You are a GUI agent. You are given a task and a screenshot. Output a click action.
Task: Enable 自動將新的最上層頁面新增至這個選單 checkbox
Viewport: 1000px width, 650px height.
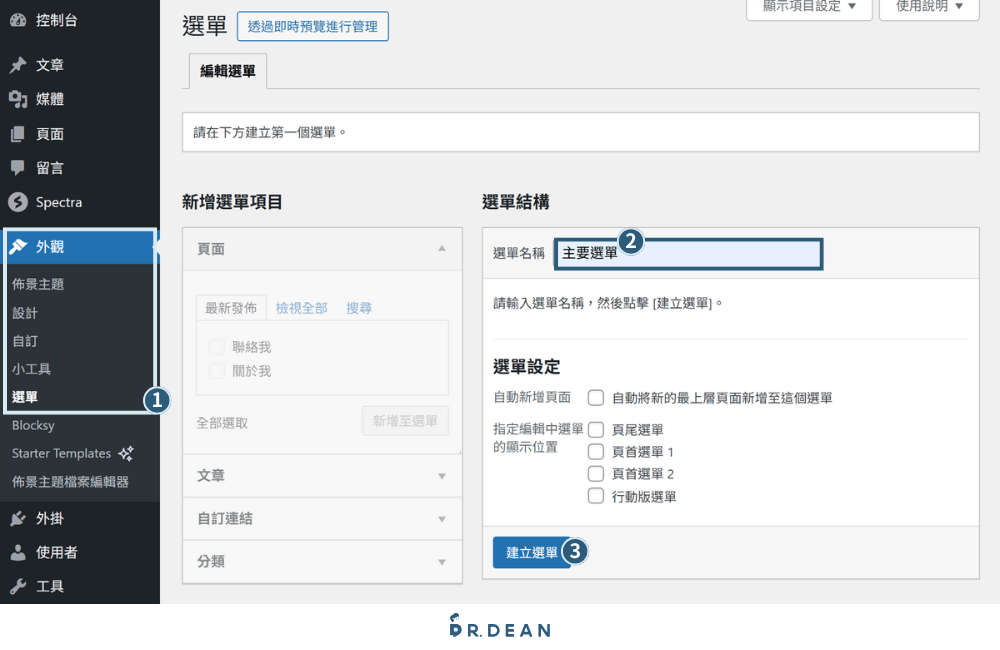point(596,398)
